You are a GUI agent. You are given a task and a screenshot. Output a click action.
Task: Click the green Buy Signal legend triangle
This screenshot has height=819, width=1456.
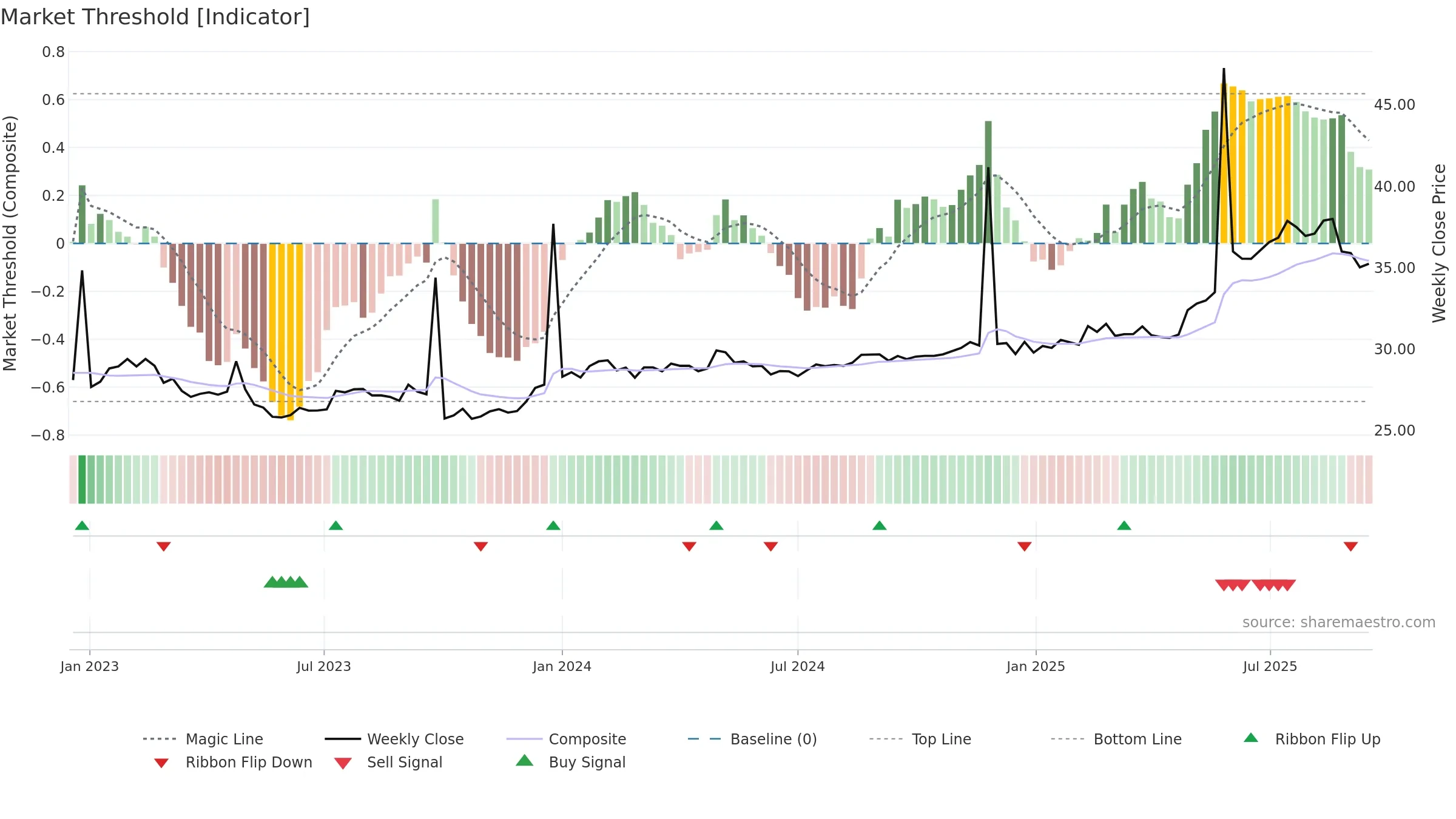525,760
